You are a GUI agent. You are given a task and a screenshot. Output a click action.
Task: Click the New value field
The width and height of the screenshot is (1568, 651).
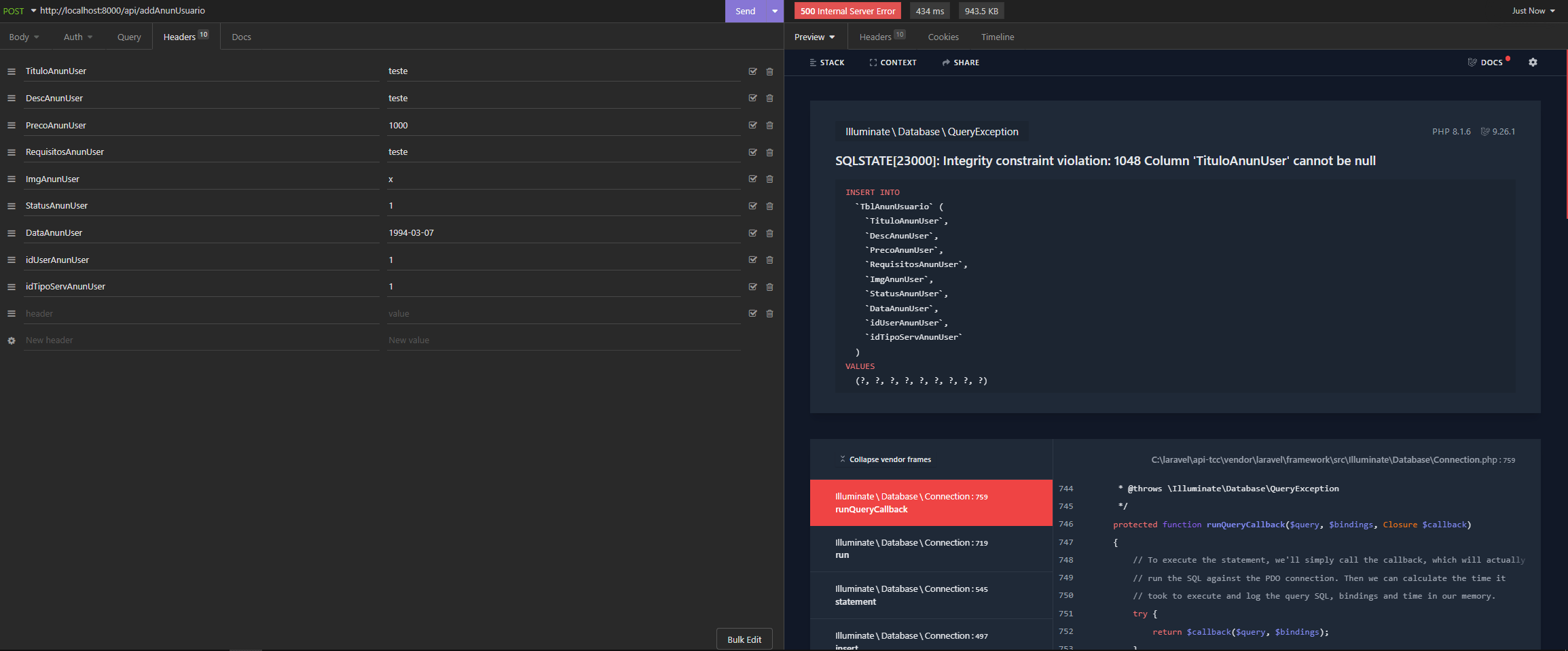(564, 340)
